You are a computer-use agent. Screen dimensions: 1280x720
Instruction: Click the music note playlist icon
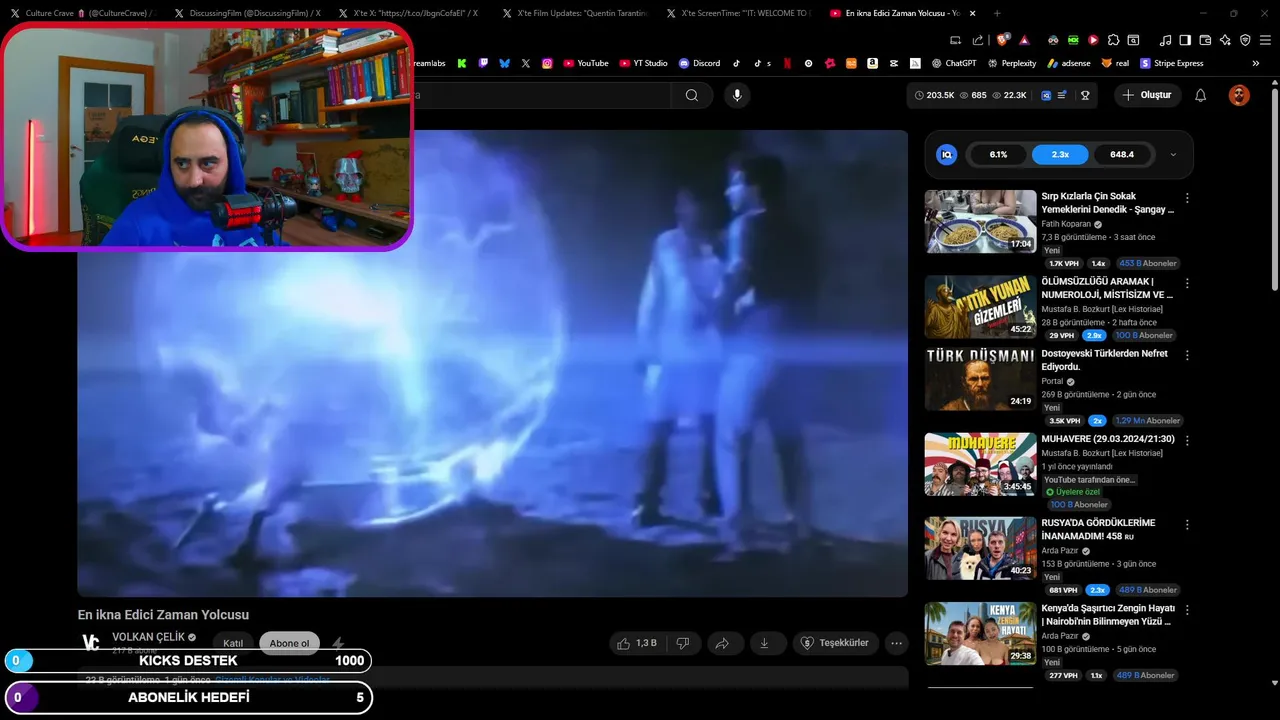click(1165, 40)
